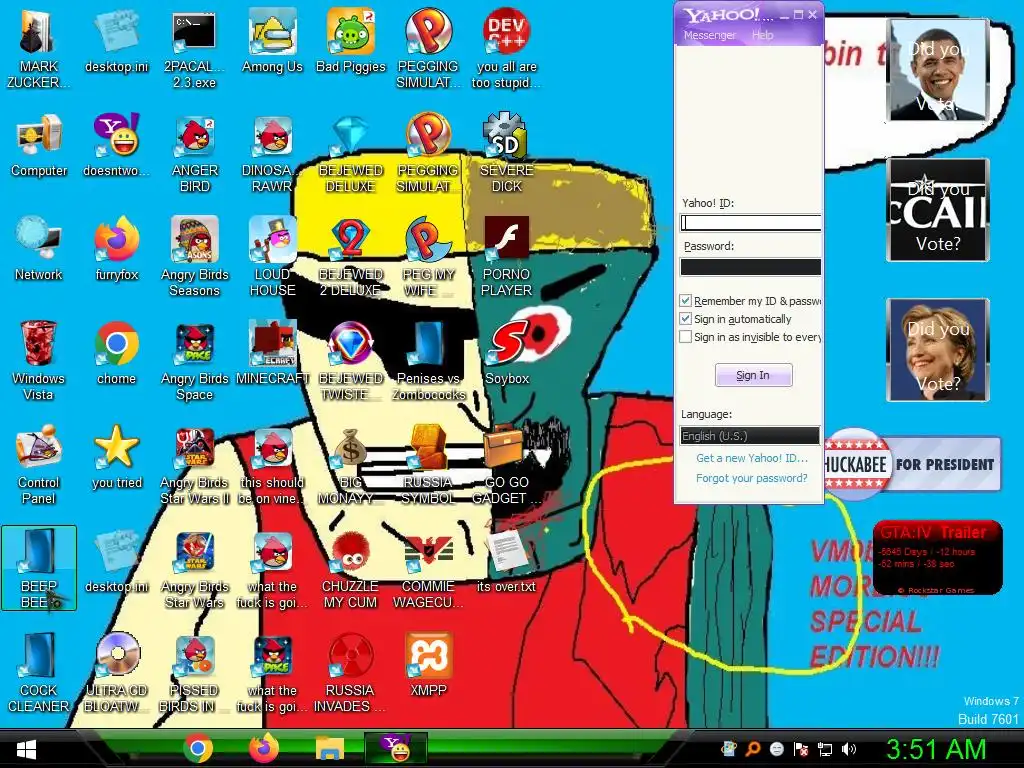Toggle 'Remember my ID & password' checkbox
This screenshot has width=1024, height=768.
pyautogui.click(x=685, y=301)
